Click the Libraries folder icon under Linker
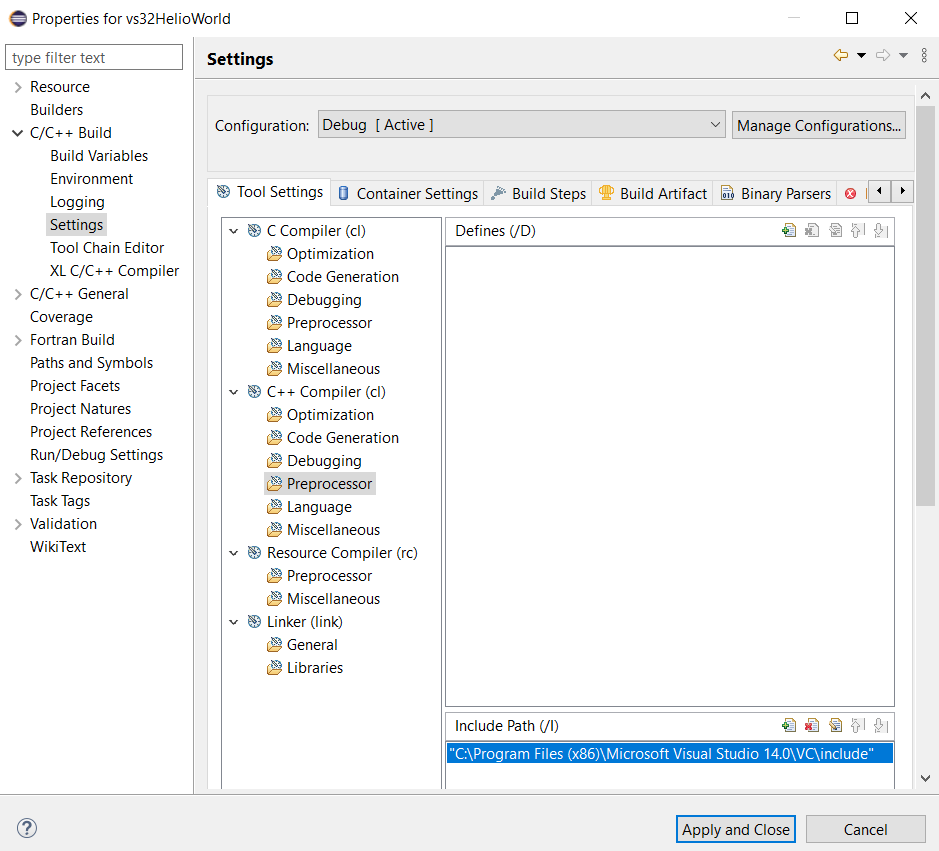This screenshot has width=939, height=851. coord(274,668)
